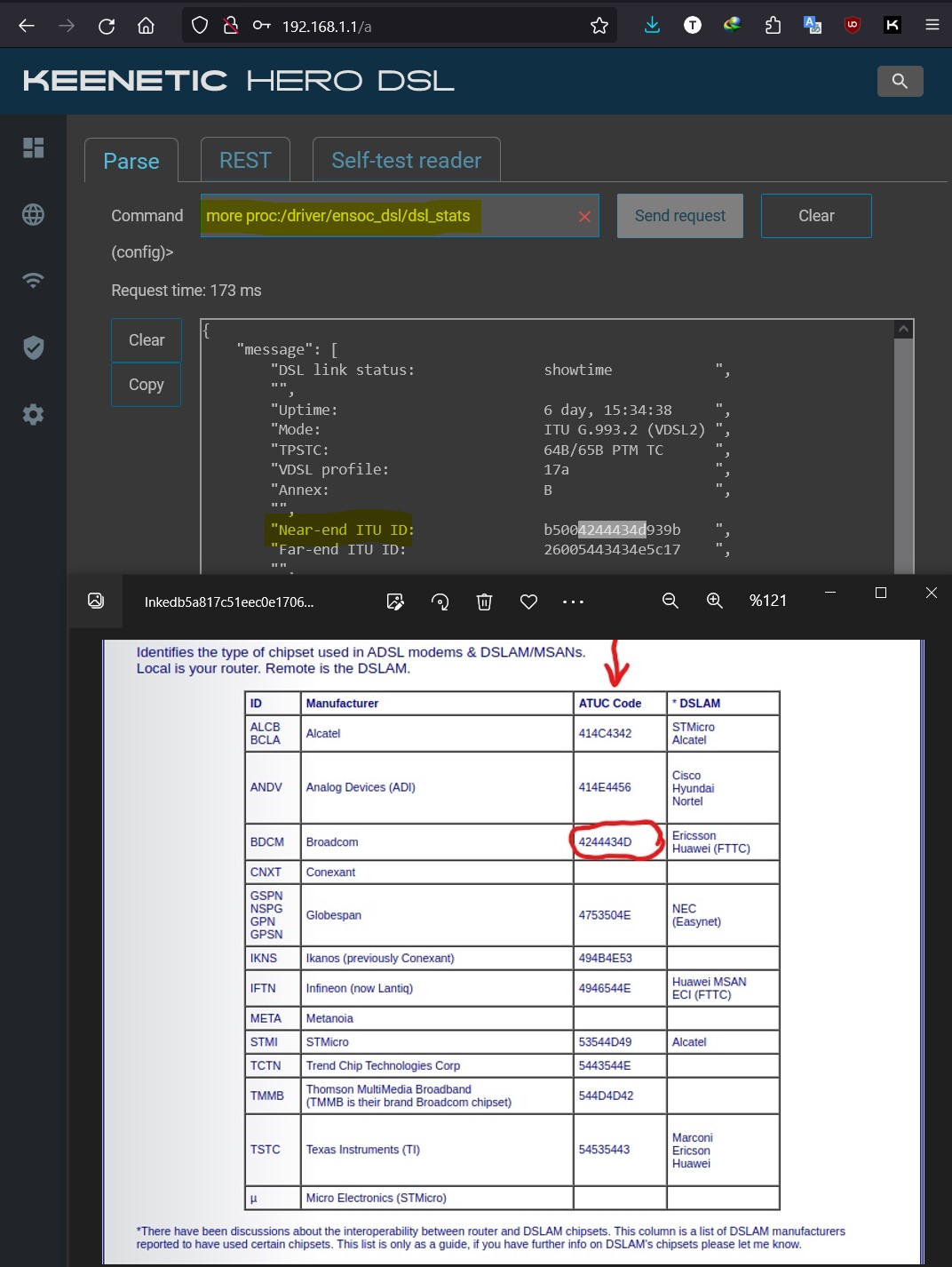
Task: Open the Wi-Fi sidebar section
Action: point(33,281)
